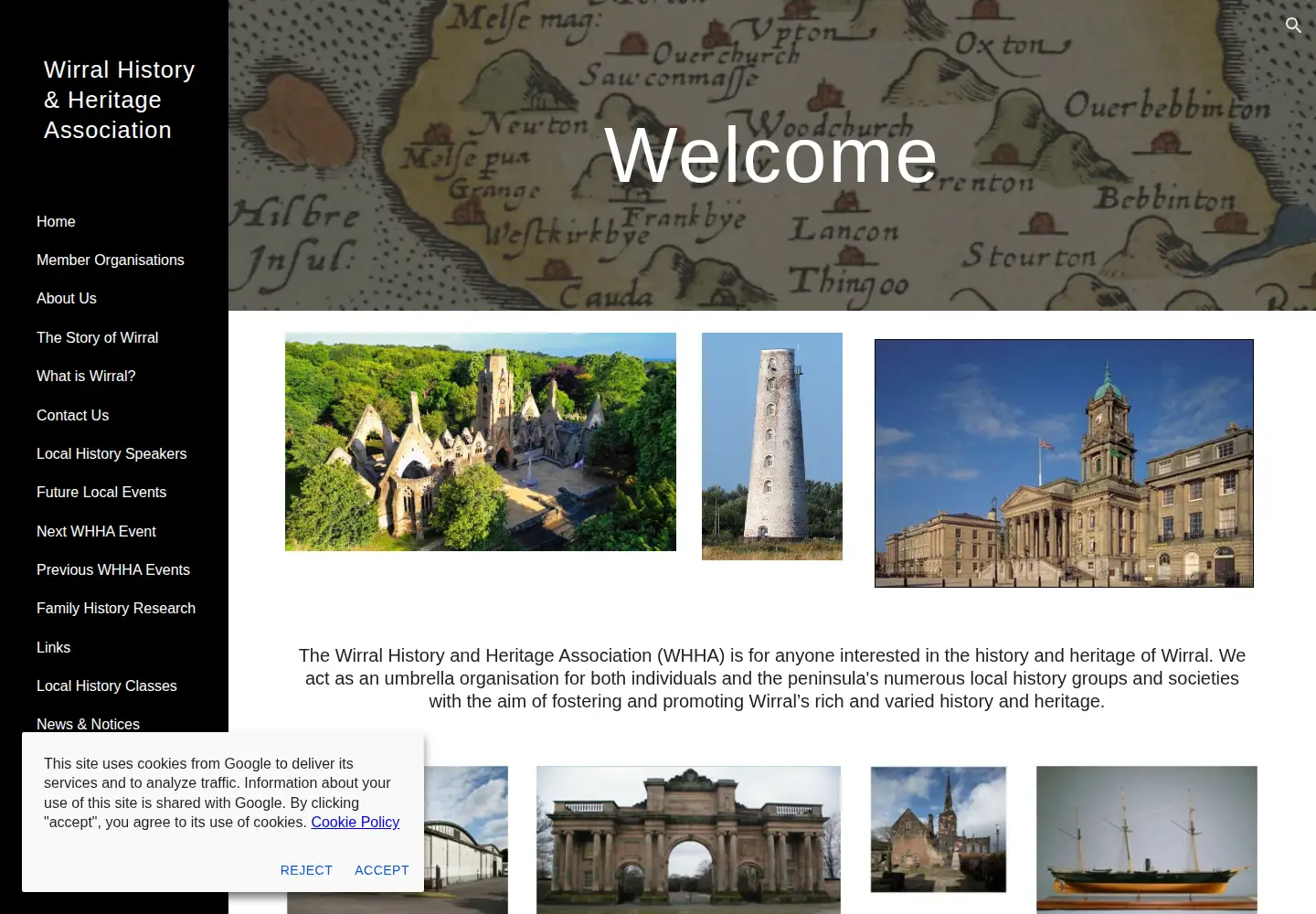This screenshot has width=1316, height=914.
Task: Open the church spire photo
Action: (939, 829)
